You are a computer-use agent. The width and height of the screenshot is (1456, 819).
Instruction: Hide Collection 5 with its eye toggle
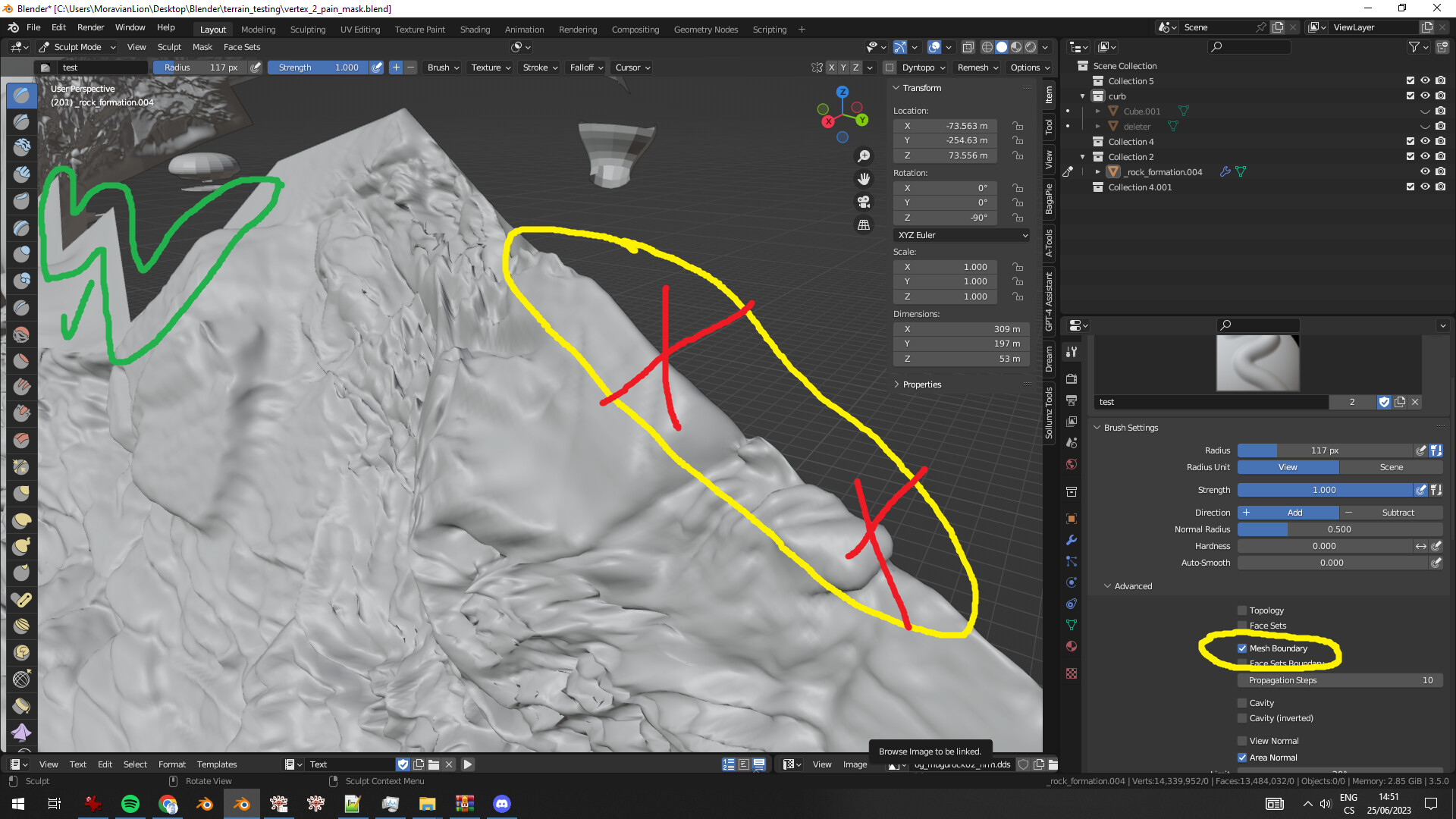coord(1425,80)
